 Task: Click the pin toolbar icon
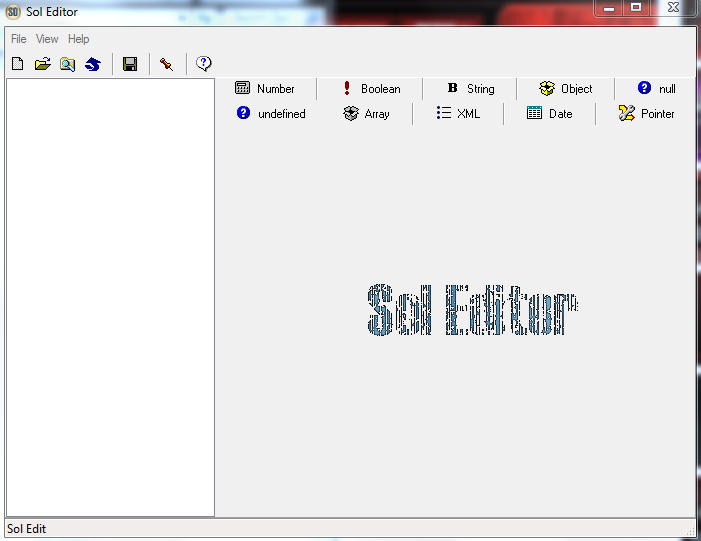coord(167,64)
